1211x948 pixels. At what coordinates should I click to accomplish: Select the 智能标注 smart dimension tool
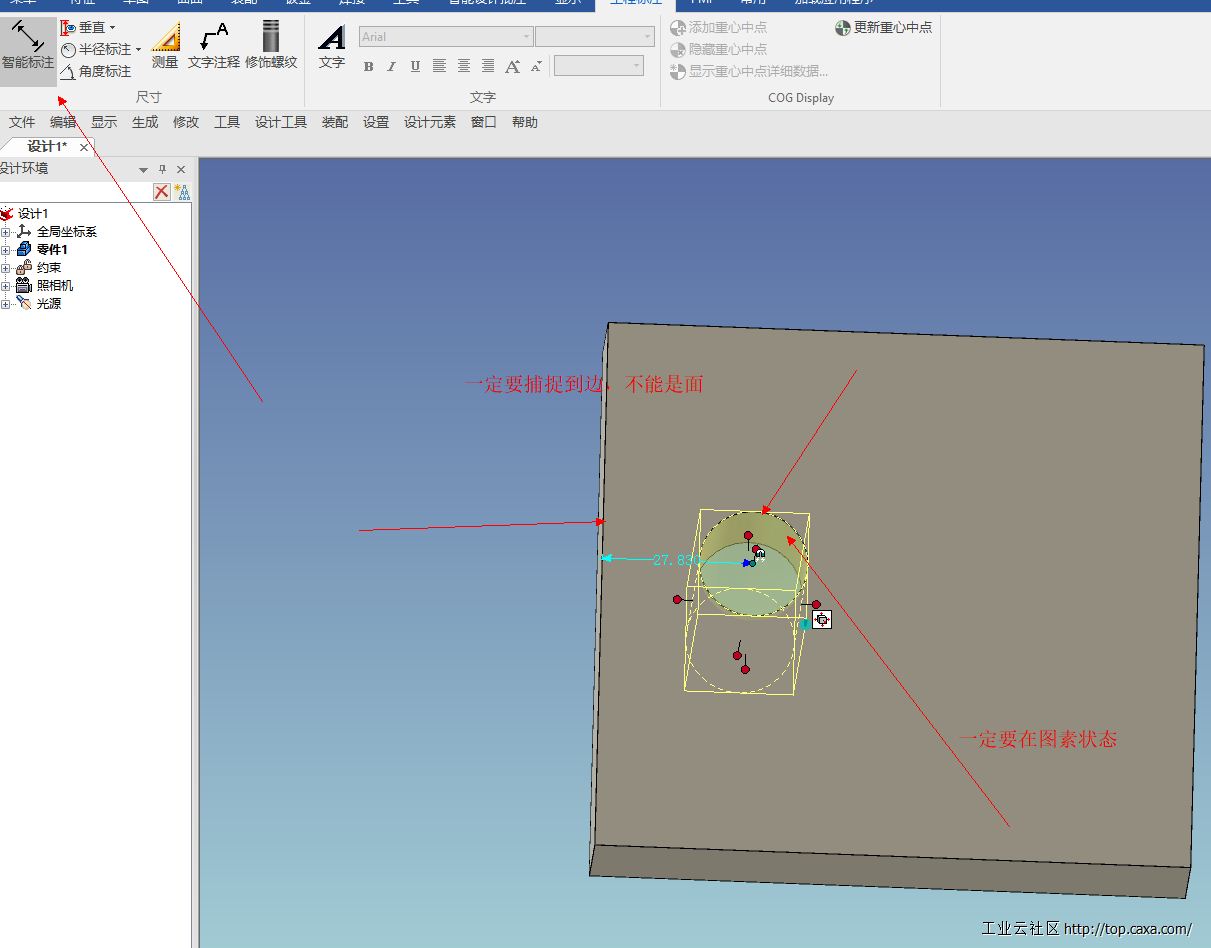click(x=28, y=46)
